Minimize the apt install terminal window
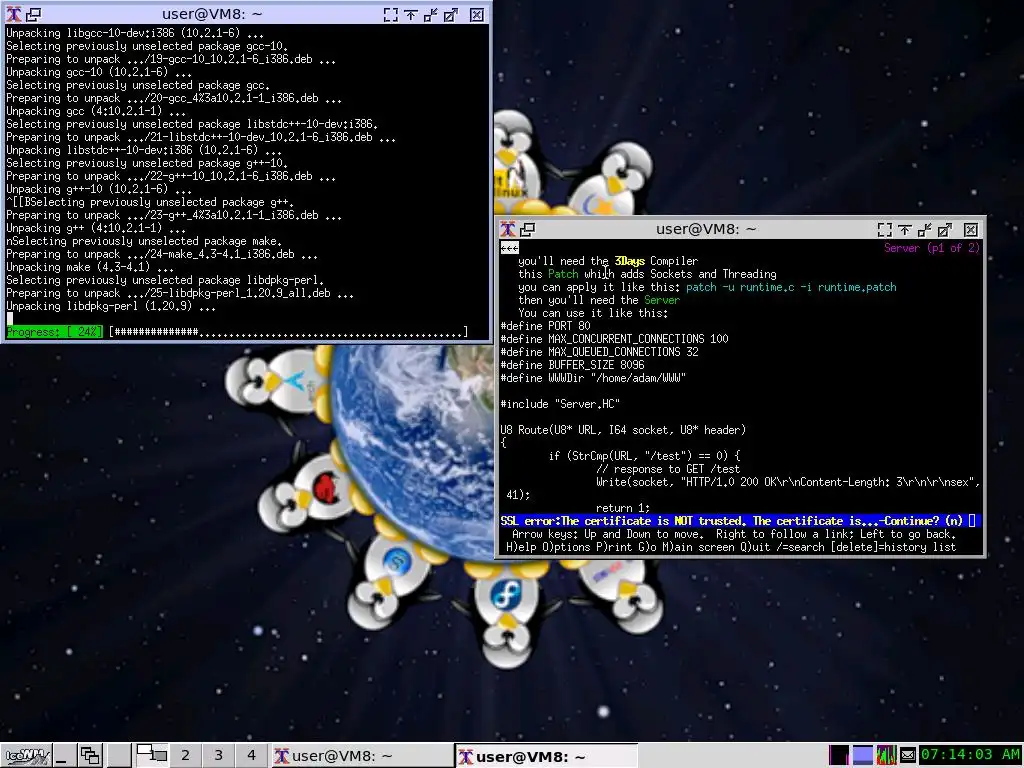Screen dimensions: 1024x768 point(431,14)
